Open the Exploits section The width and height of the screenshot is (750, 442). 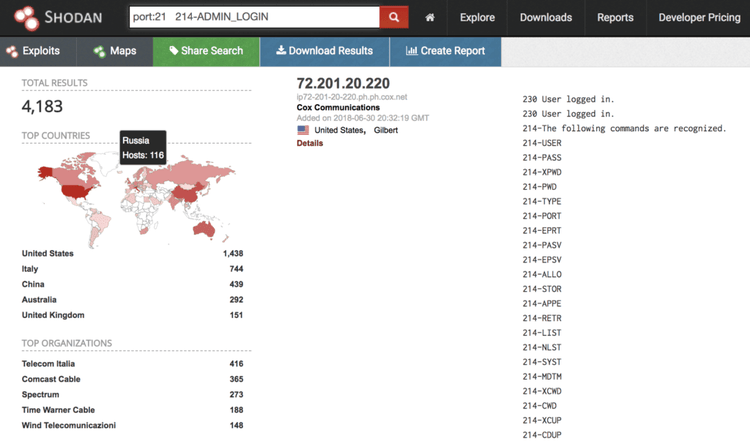(34, 51)
